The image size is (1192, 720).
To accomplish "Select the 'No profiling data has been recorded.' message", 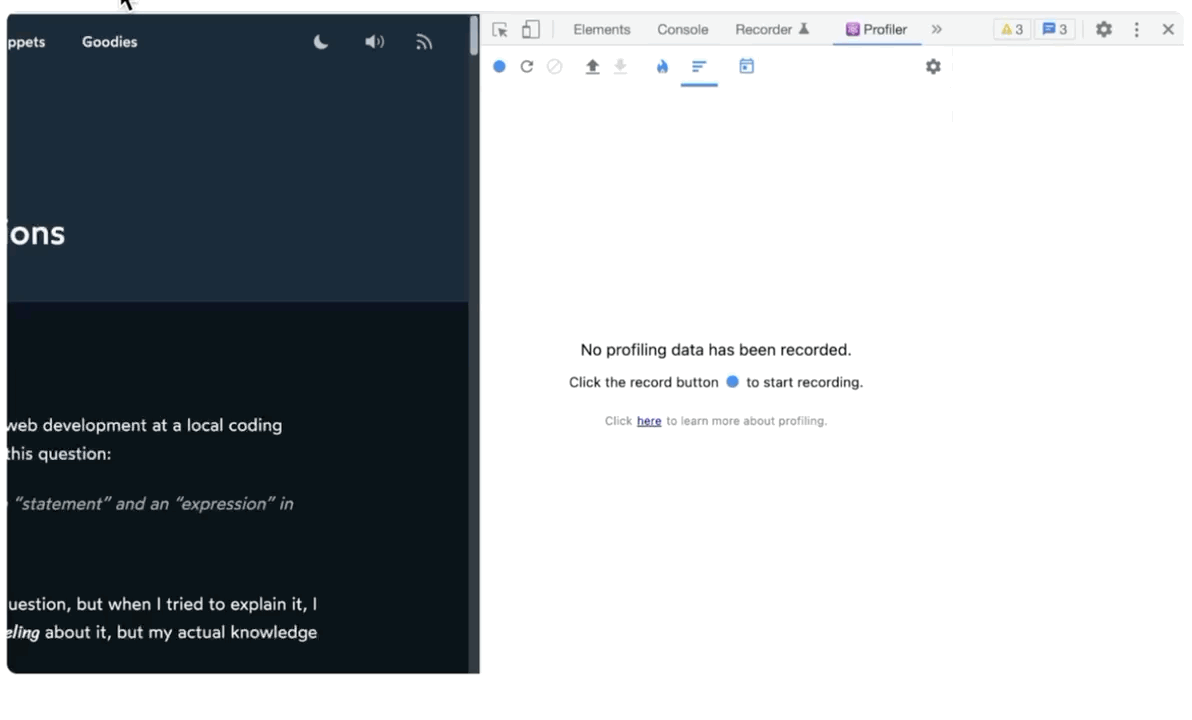I will tap(715, 350).
